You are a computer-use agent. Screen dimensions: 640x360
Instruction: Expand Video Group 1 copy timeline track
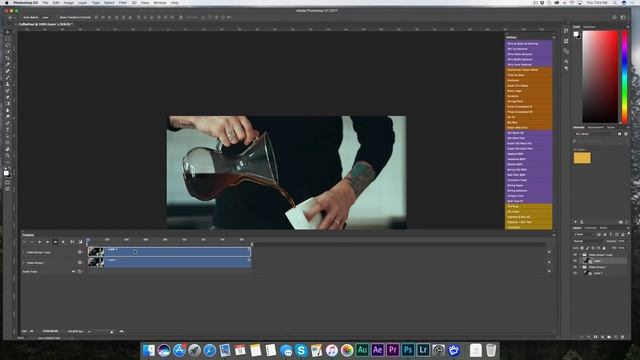23,252
